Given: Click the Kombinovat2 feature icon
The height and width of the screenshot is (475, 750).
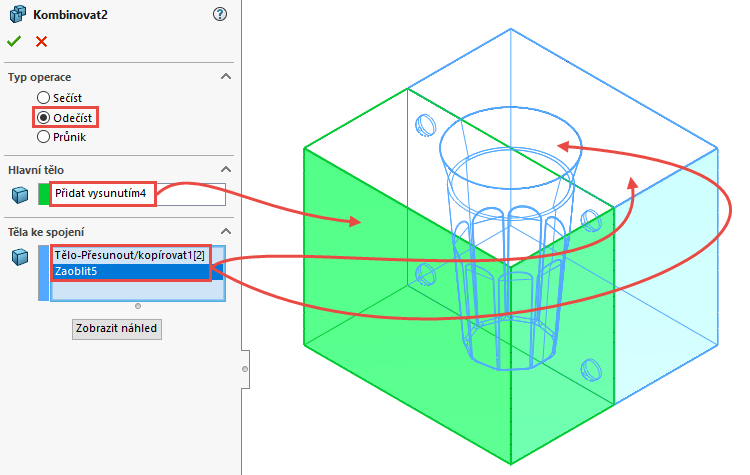Looking at the screenshot, I should 18,14.
